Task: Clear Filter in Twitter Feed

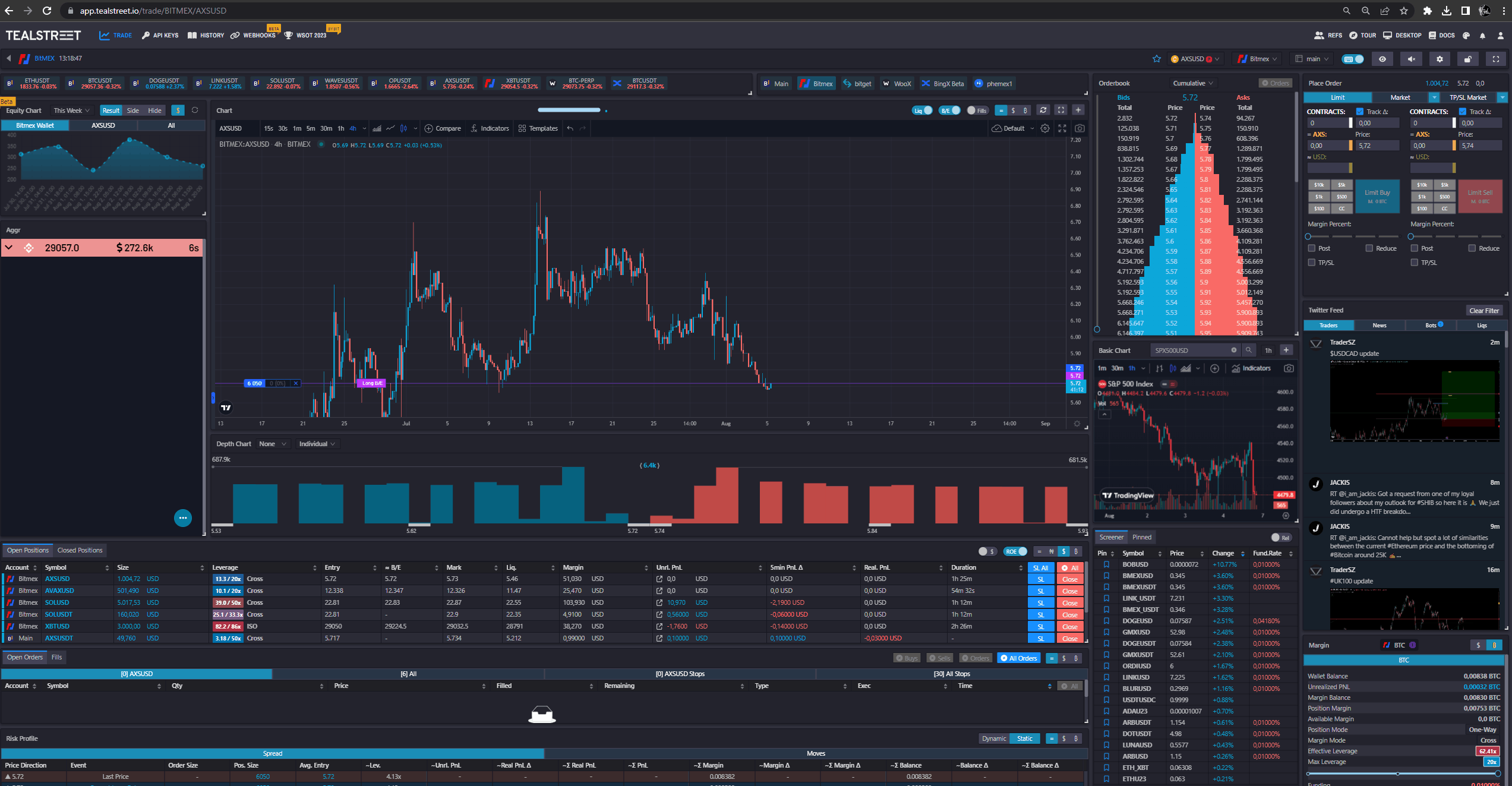Action: [1484, 311]
